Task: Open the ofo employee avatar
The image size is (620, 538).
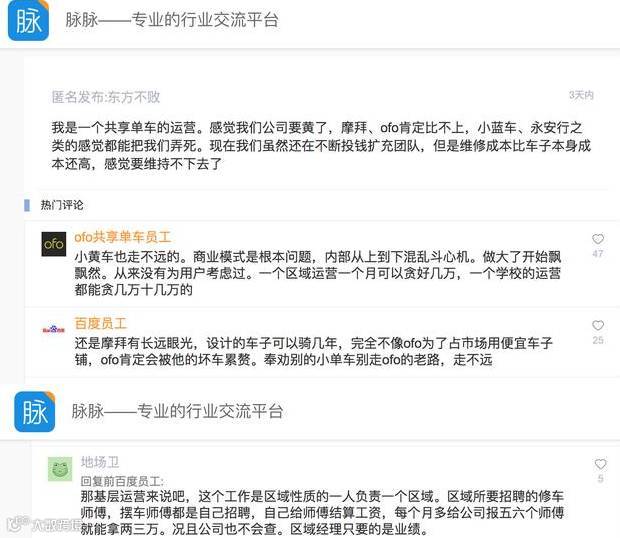Action: pyautogui.click(x=54, y=244)
